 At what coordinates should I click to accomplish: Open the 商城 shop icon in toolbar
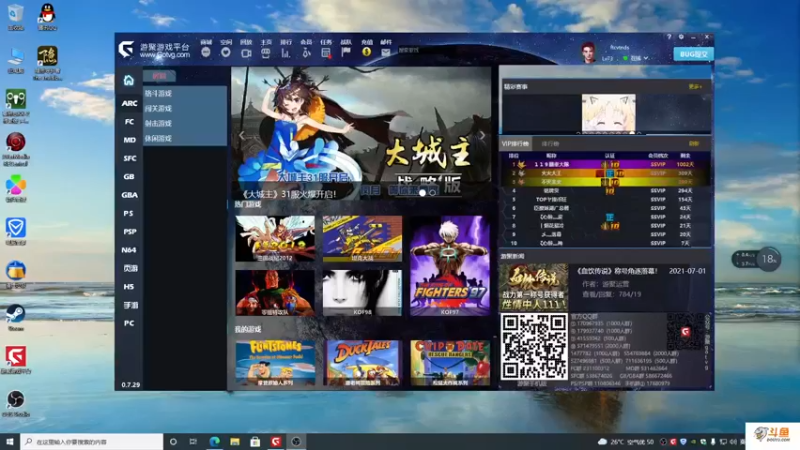[x=206, y=52]
